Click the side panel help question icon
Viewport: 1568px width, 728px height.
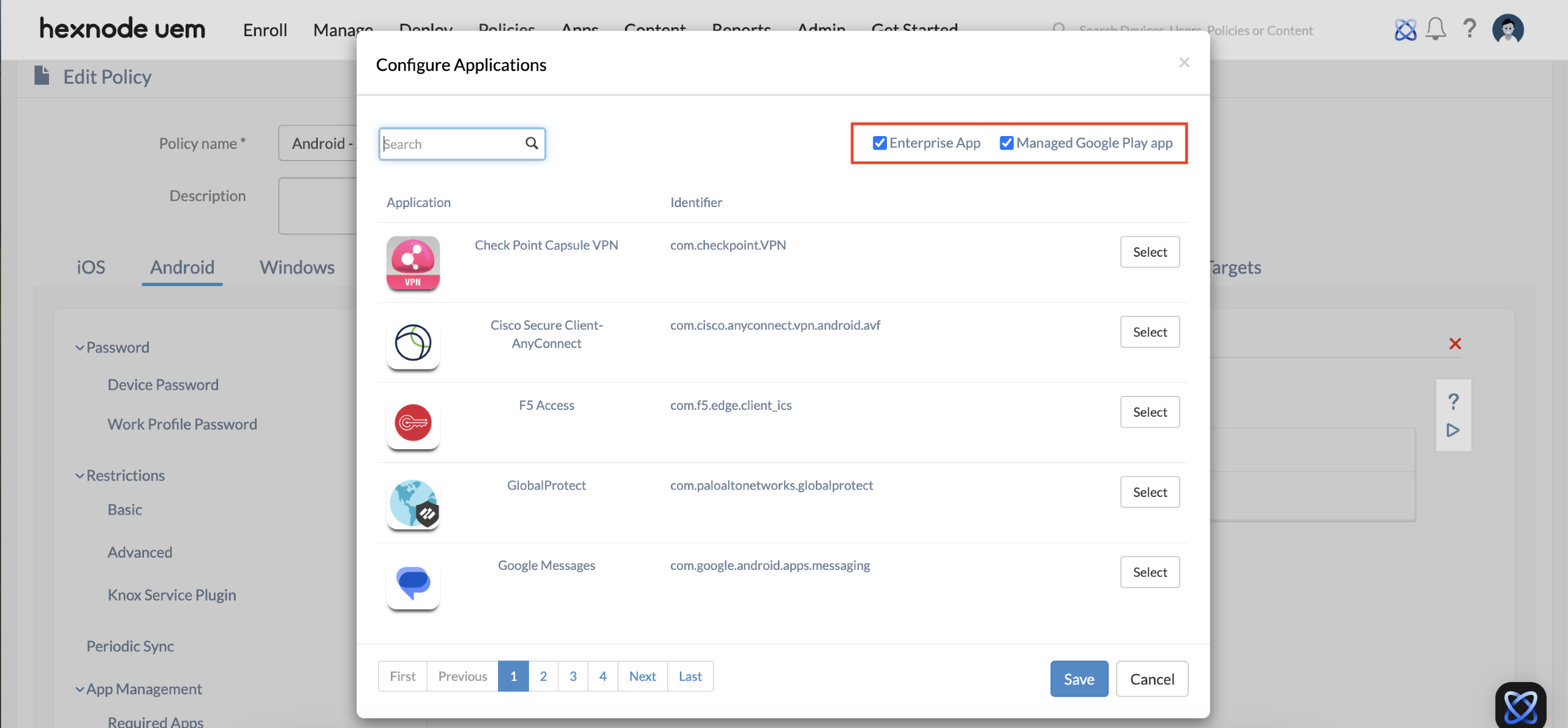point(1453,402)
